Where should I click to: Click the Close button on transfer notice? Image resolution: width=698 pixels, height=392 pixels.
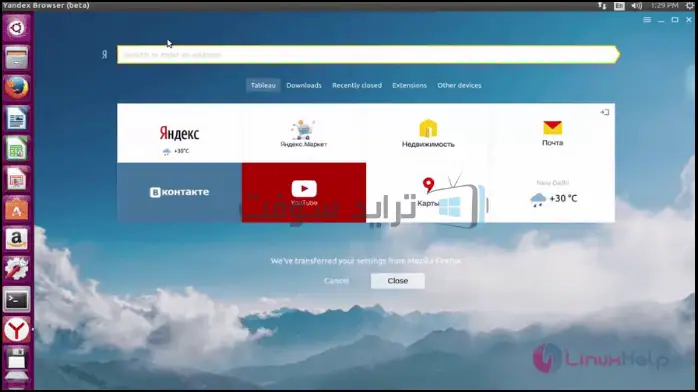coord(398,281)
